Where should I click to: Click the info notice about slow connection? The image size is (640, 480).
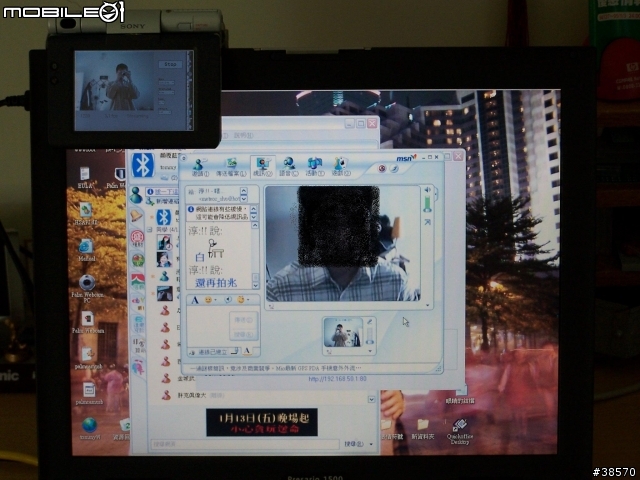(x=218, y=213)
